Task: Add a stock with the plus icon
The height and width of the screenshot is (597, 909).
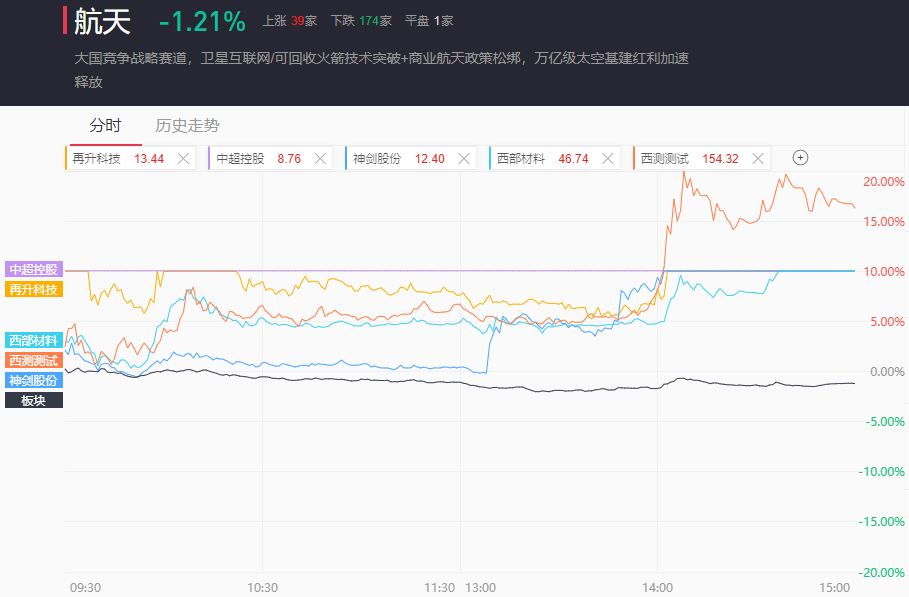Action: (800, 158)
